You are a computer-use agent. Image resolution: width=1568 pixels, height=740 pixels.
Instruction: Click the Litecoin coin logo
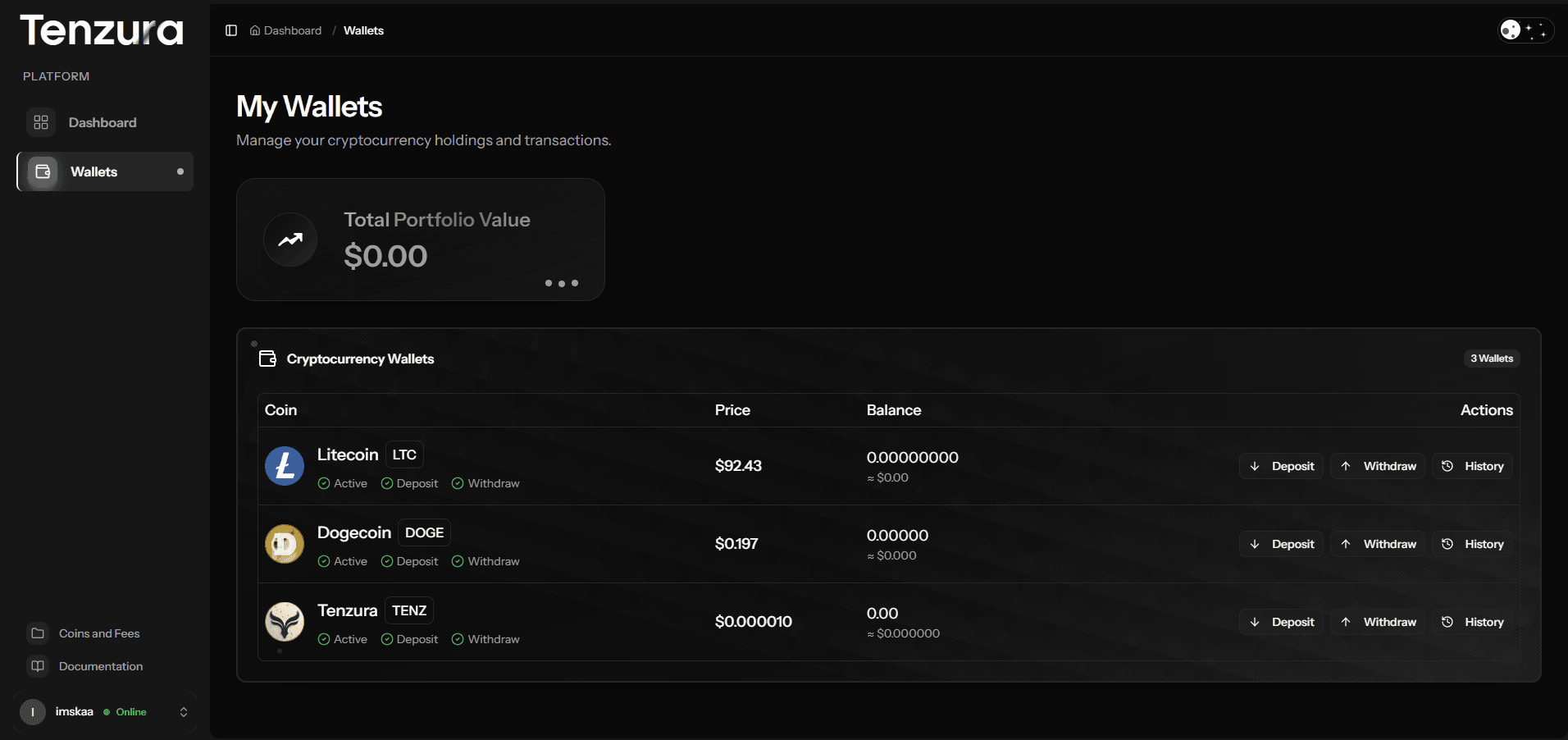pyautogui.click(x=285, y=466)
